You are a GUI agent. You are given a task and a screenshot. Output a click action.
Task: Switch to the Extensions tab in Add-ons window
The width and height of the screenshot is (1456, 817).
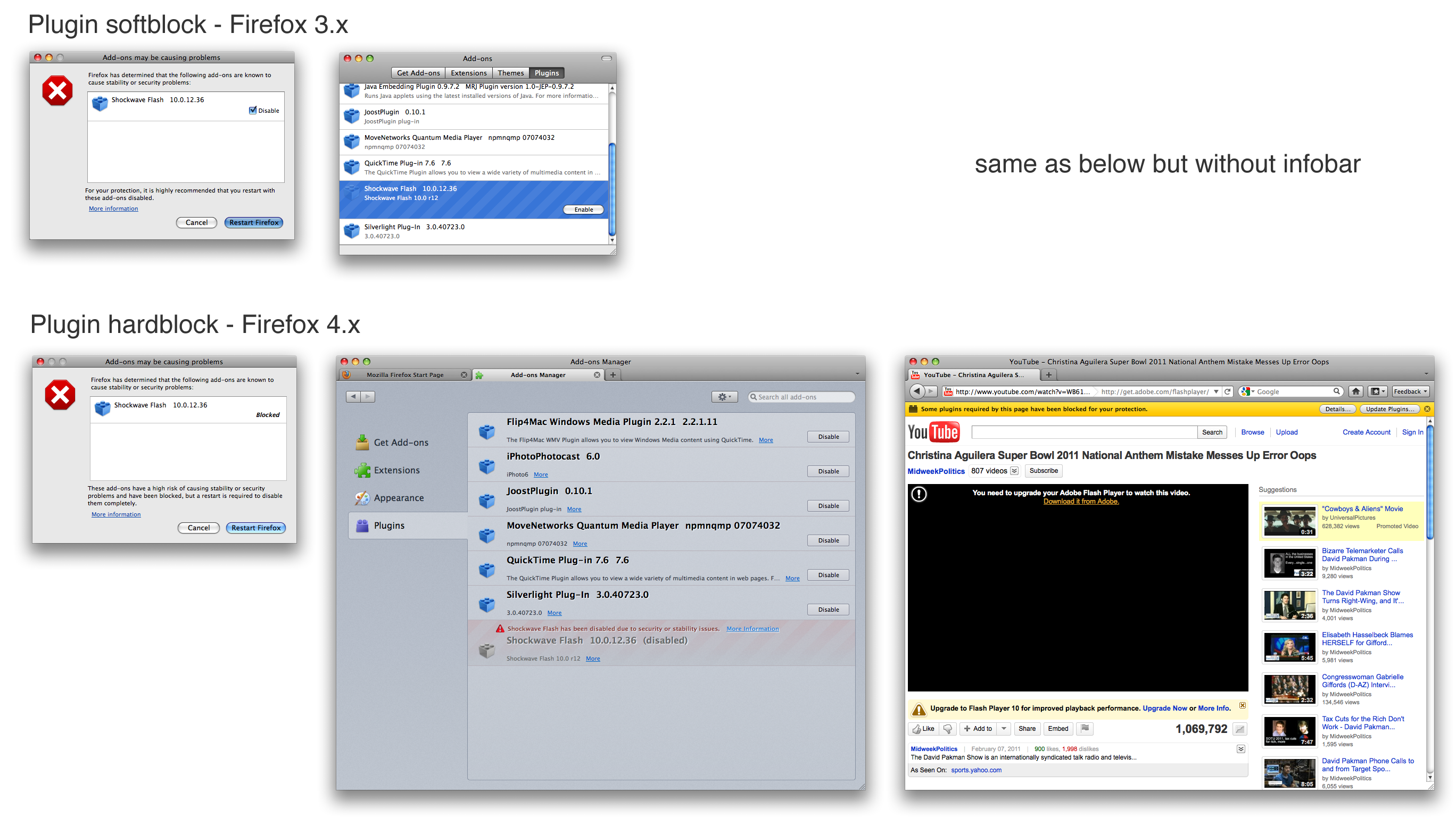pyautogui.click(x=468, y=72)
